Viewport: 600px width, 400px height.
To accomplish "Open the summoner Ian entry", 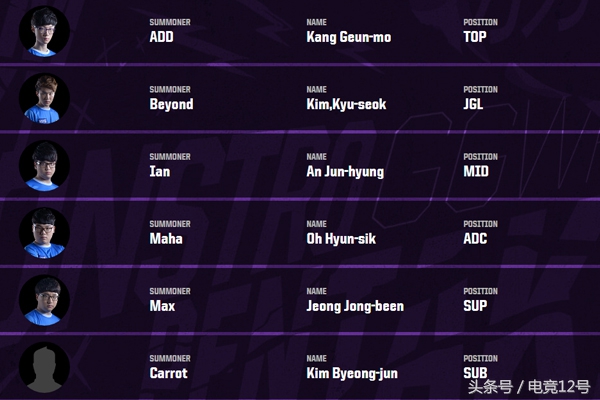I will pos(160,171).
